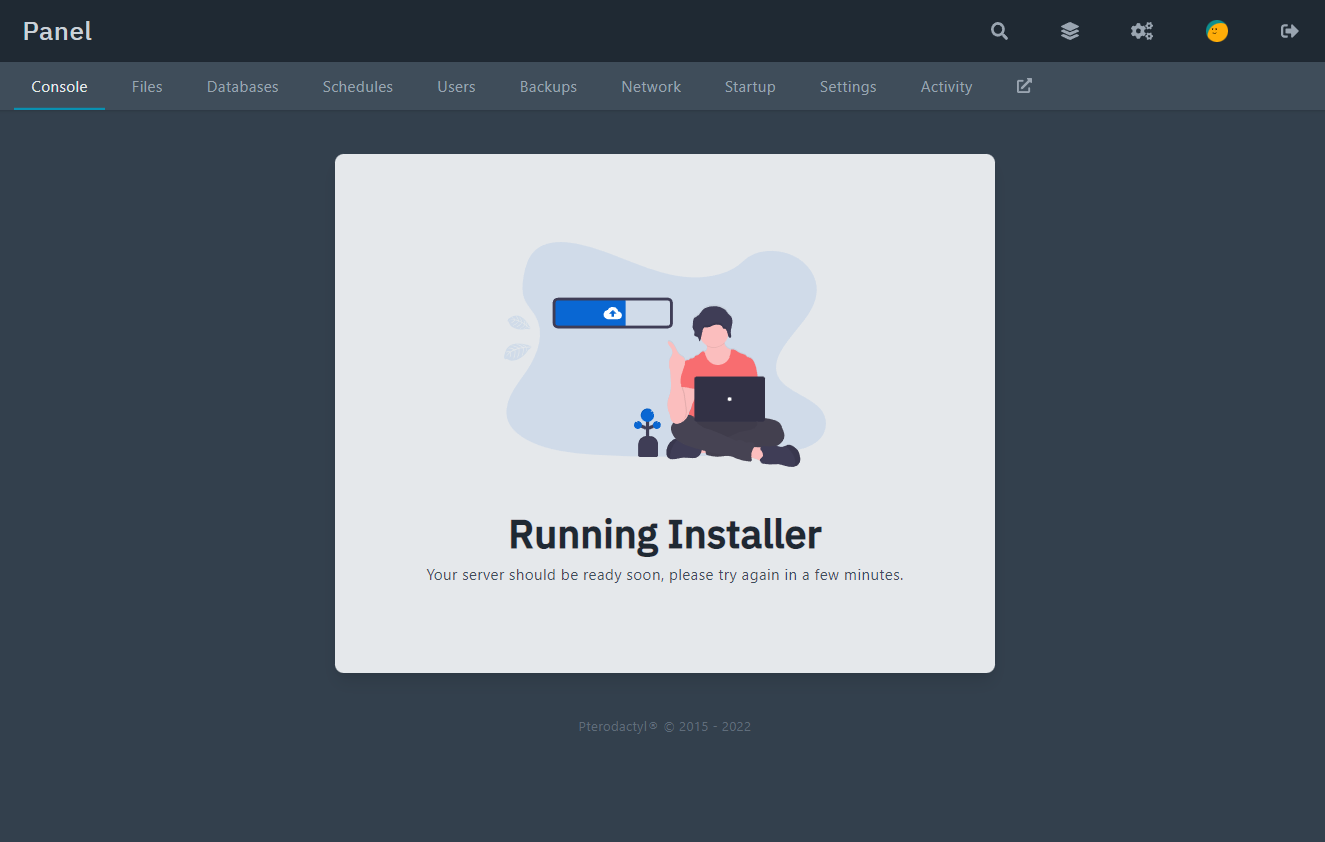Switch to the Files tab
Screen dimensions: 1325x842
(147, 86)
